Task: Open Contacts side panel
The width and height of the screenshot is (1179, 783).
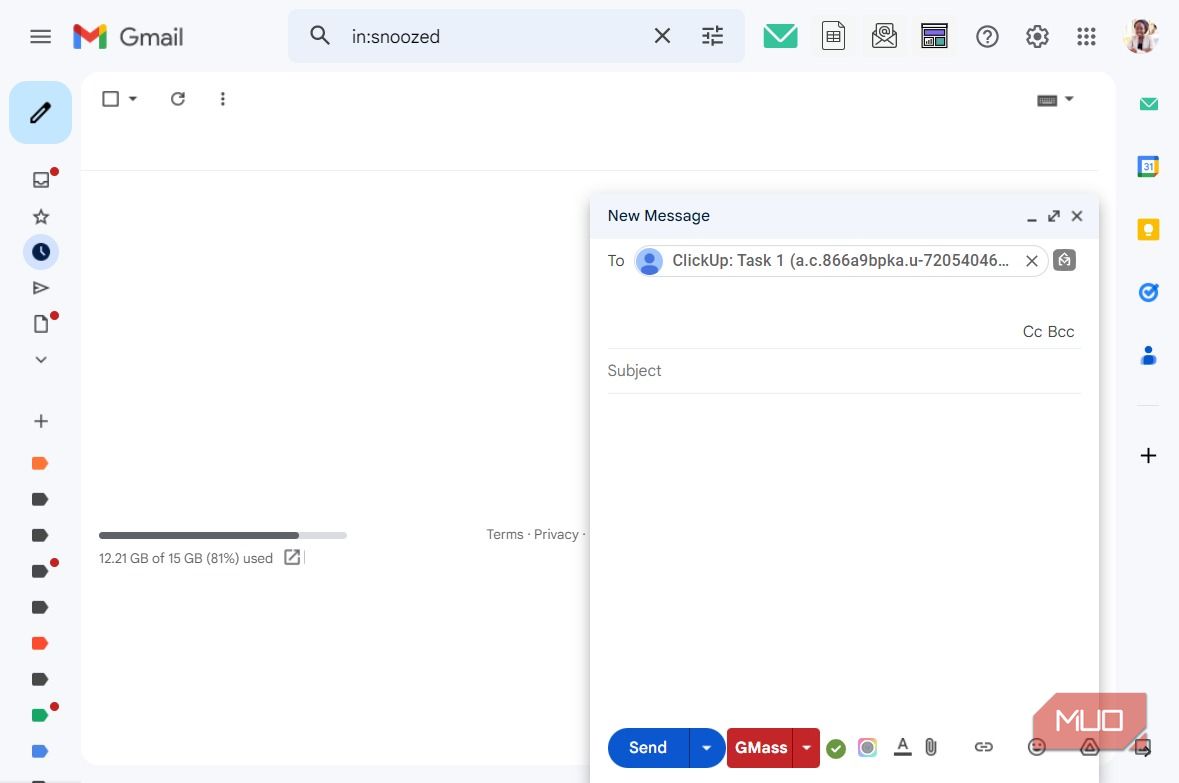Action: coord(1148,355)
